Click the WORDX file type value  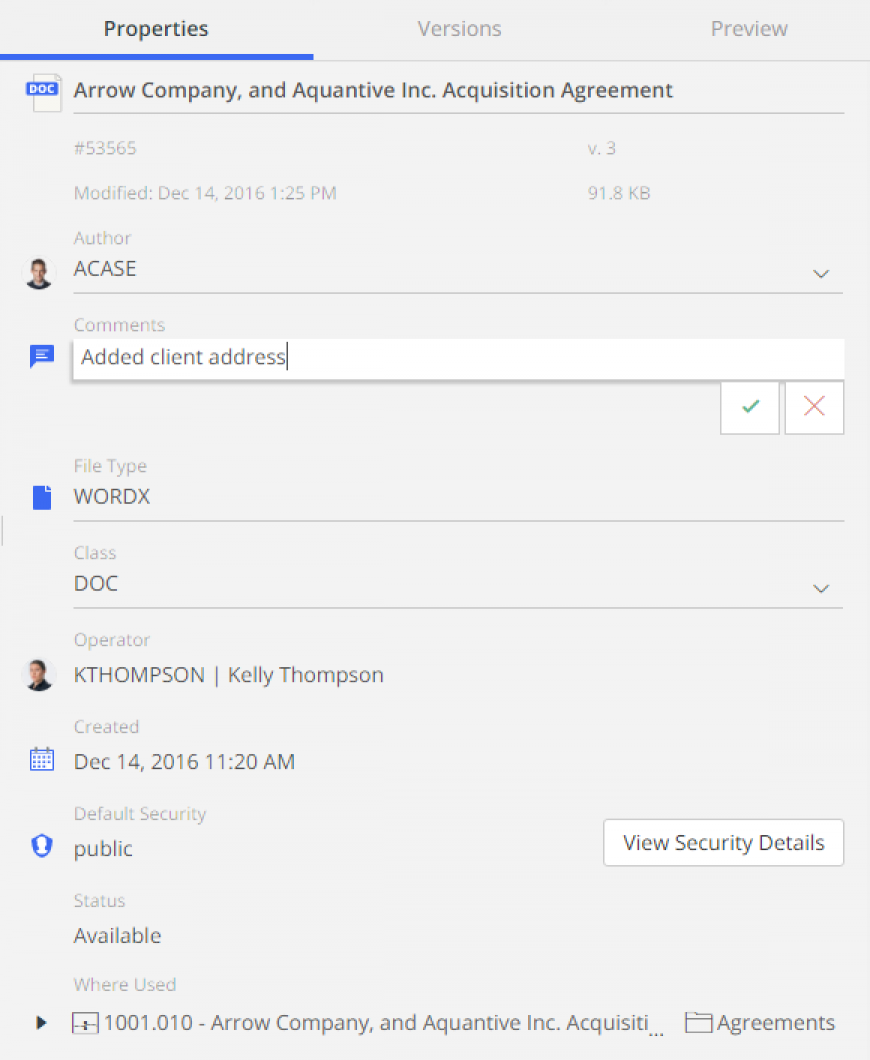pyautogui.click(x=112, y=497)
